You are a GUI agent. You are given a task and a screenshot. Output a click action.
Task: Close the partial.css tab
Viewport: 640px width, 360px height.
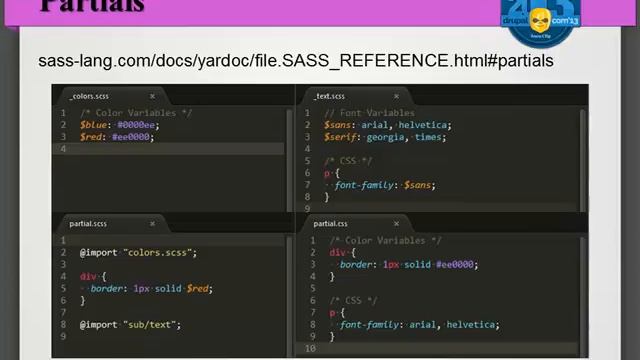click(x=396, y=224)
